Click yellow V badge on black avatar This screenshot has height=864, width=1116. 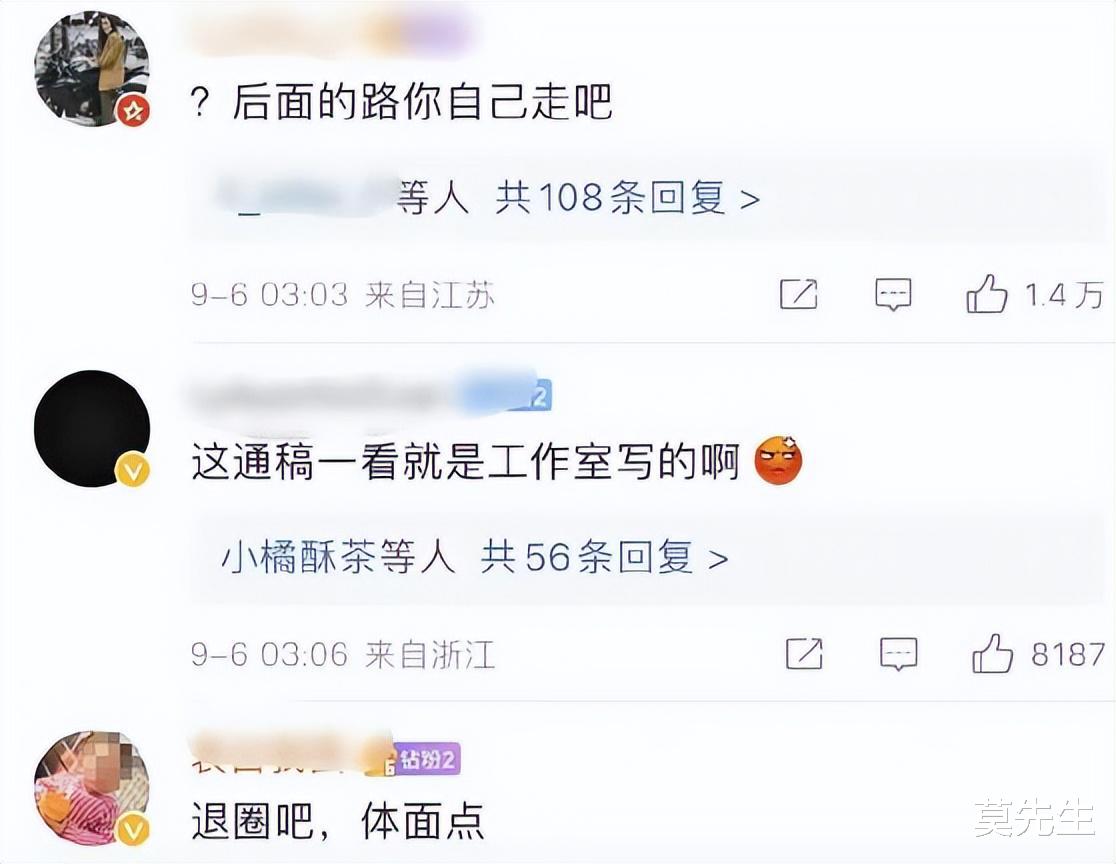(x=133, y=470)
